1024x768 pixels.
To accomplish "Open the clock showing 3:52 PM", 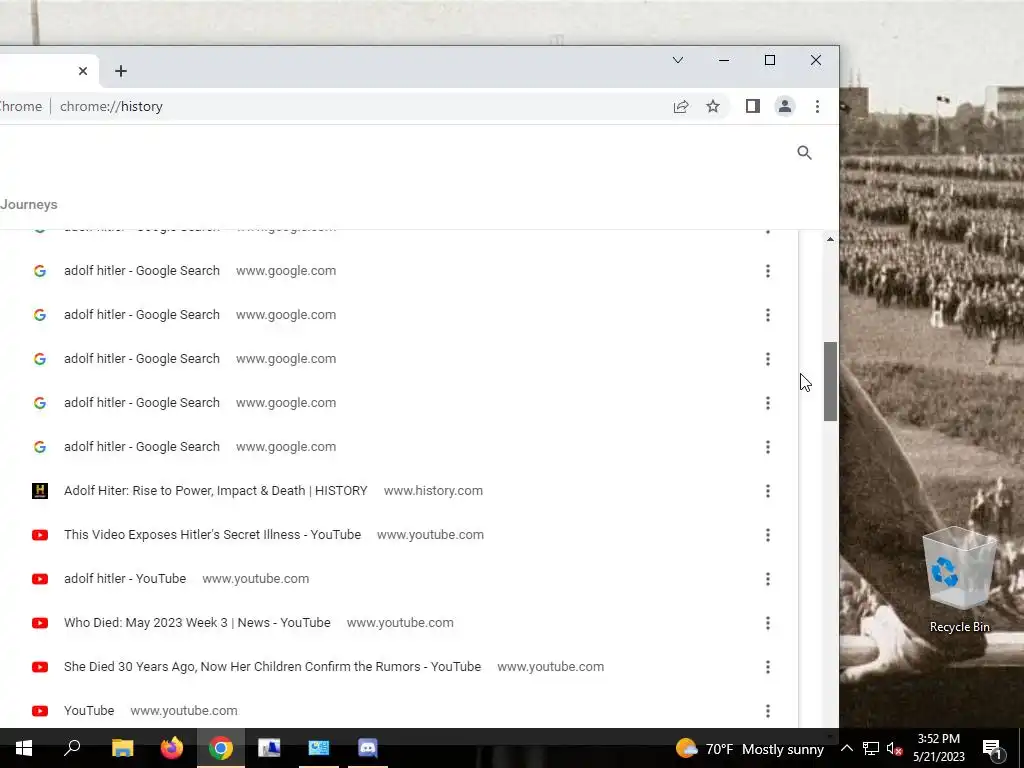I will 938,748.
